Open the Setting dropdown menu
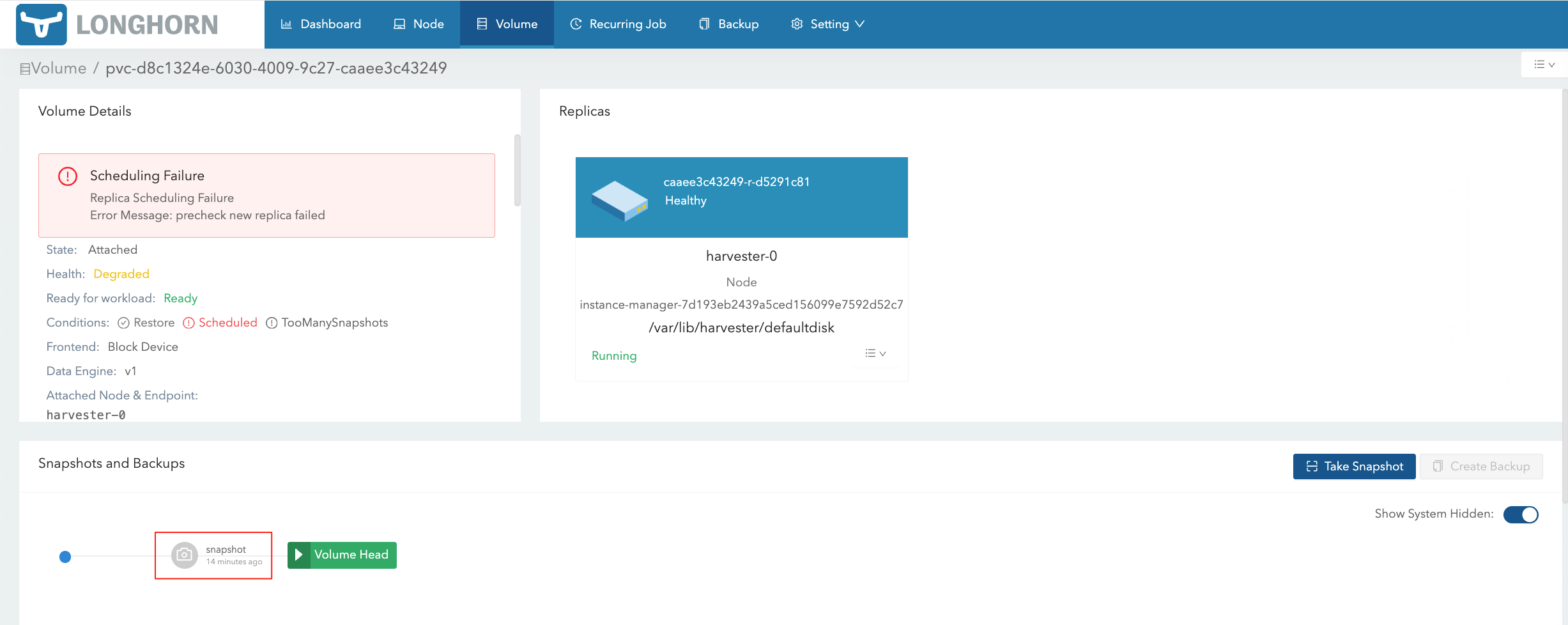The image size is (1568, 625). [x=827, y=24]
